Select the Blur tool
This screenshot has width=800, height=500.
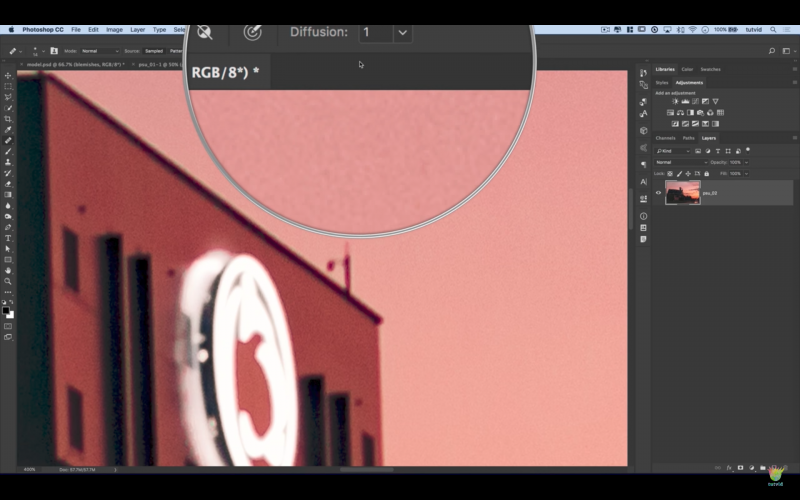pos(8,206)
